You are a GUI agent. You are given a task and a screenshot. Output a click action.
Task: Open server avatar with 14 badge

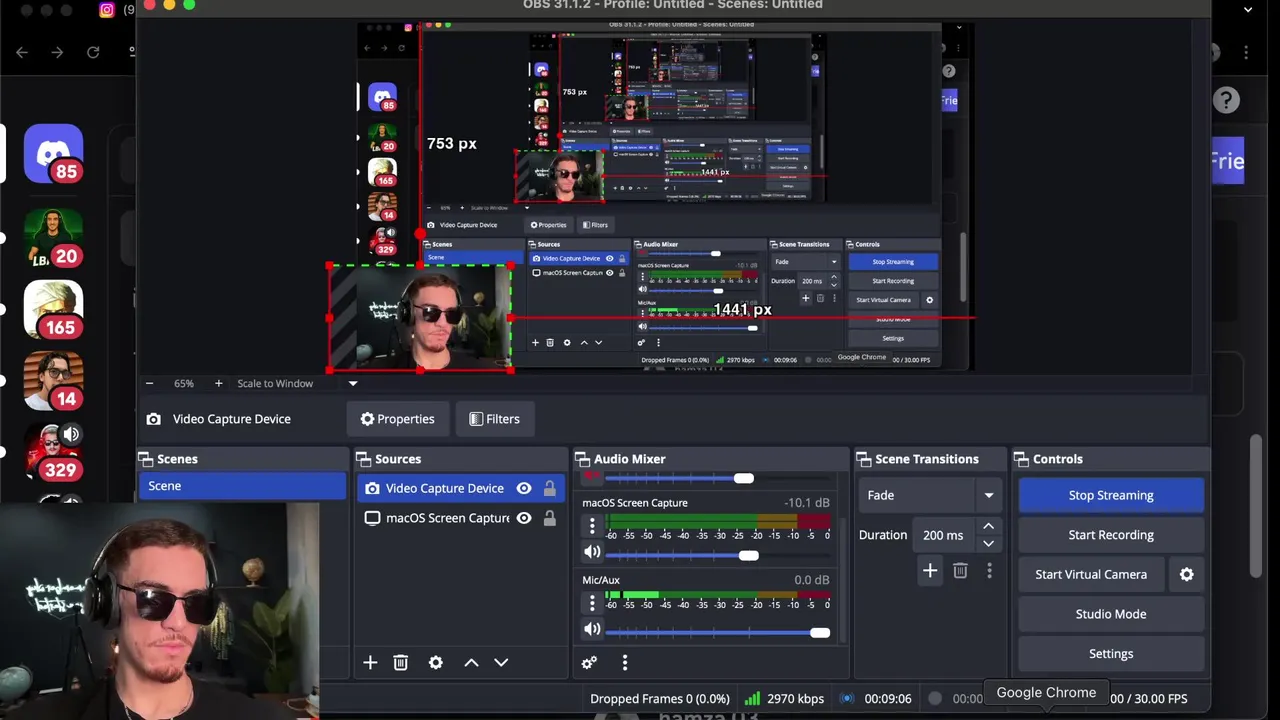[x=53, y=381]
